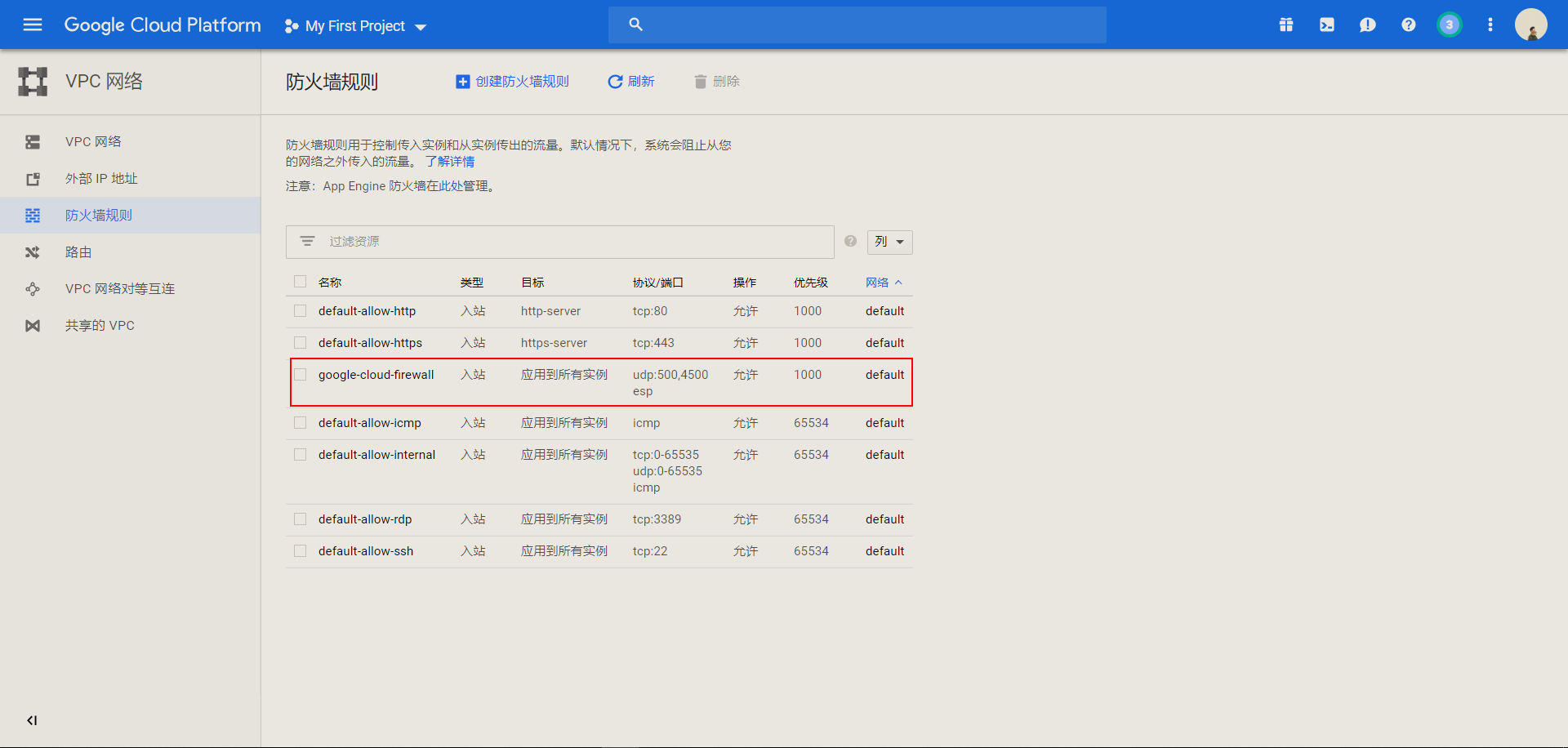Open the user account avatar
Screen dimensions: 1568x748
[1531, 24]
